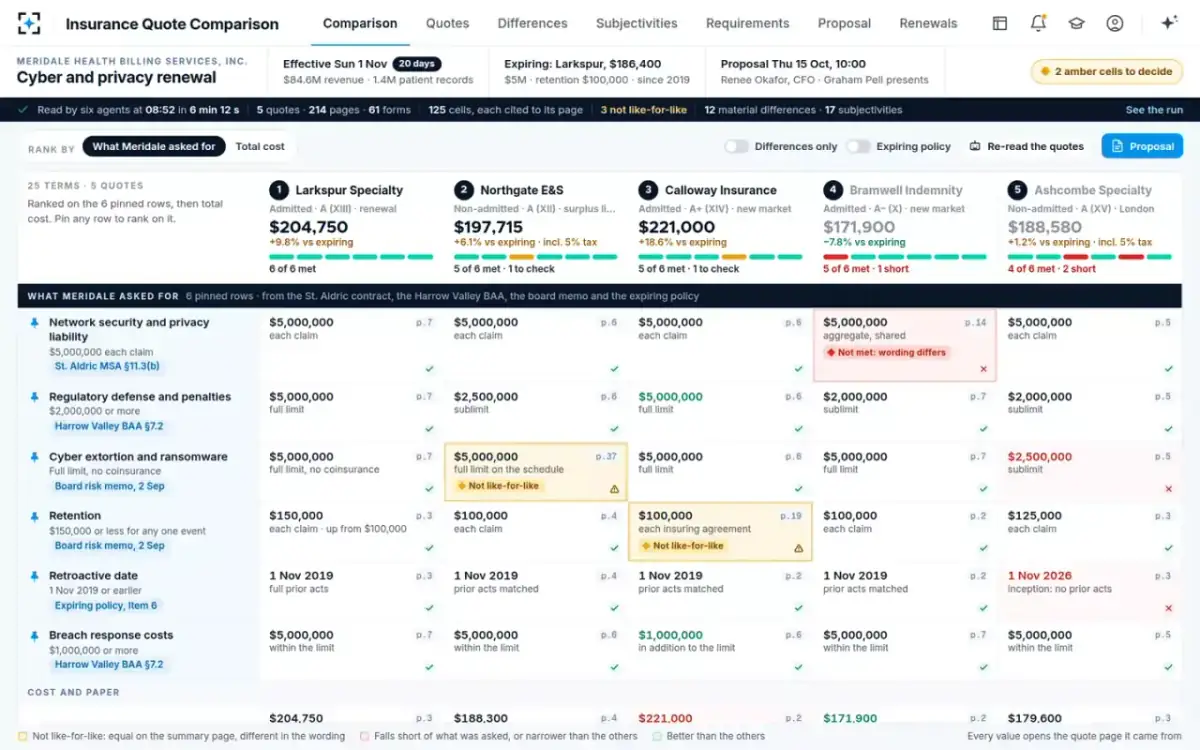1200x750 pixels.
Task: Toggle the Expiring policy switch
Action: (858, 146)
